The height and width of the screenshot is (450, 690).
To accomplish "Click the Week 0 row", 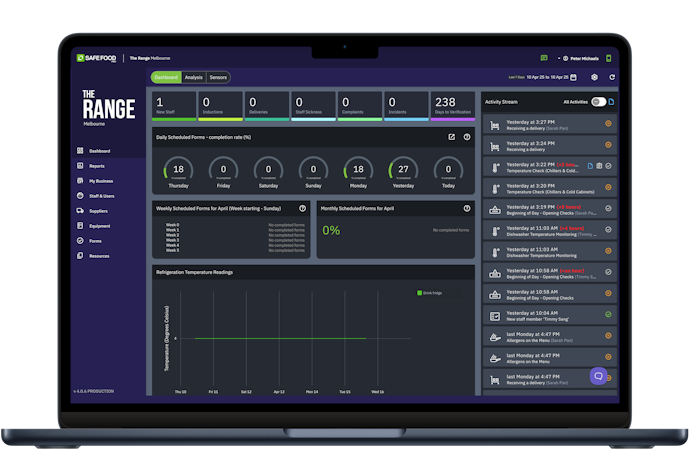I will pyautogui.click(x=235, y=225).
